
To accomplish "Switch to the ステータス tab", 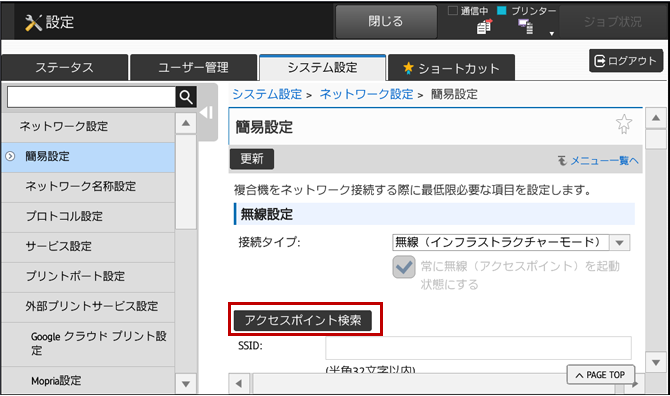I will 65,67.
